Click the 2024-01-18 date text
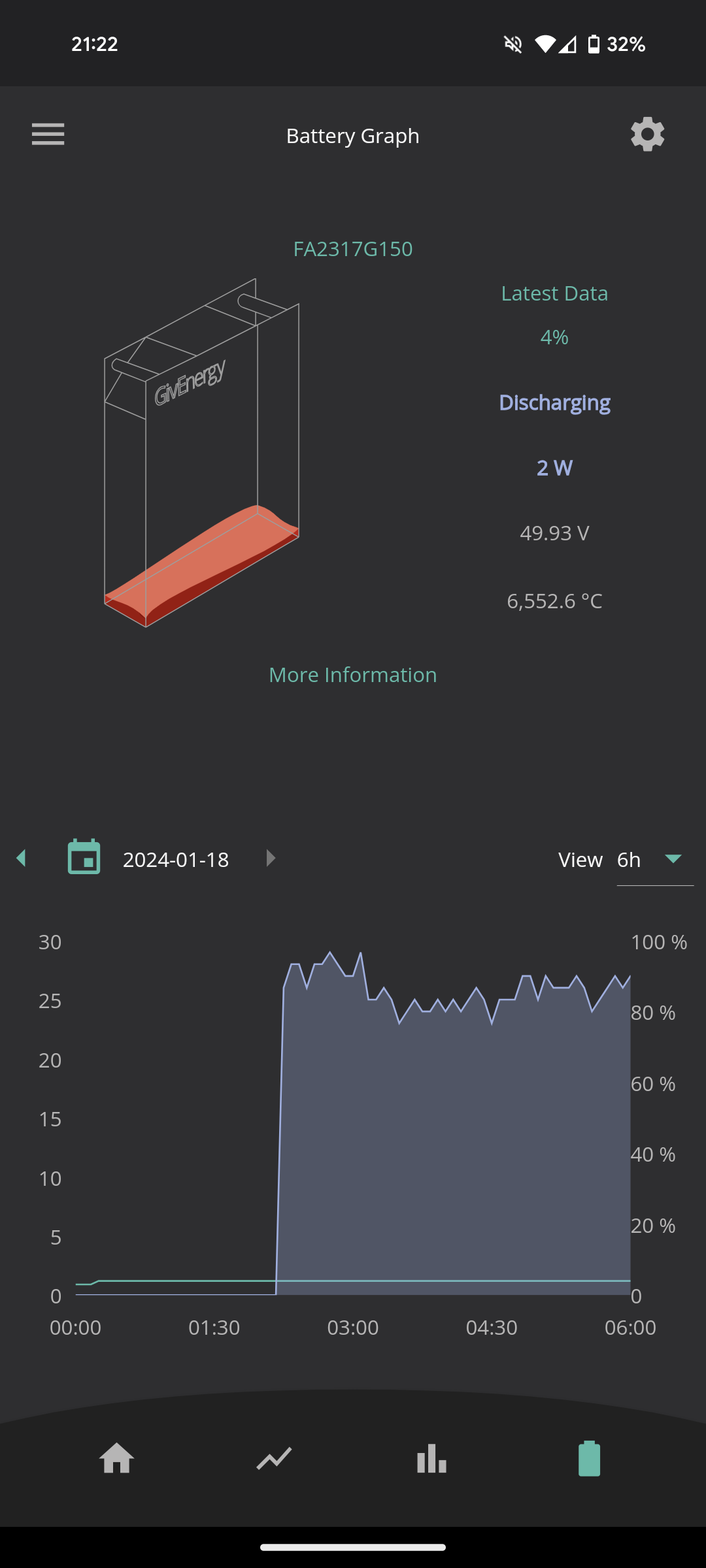Screen dimensions: 706x1568 pyautogui.click(x=176, y=860)
